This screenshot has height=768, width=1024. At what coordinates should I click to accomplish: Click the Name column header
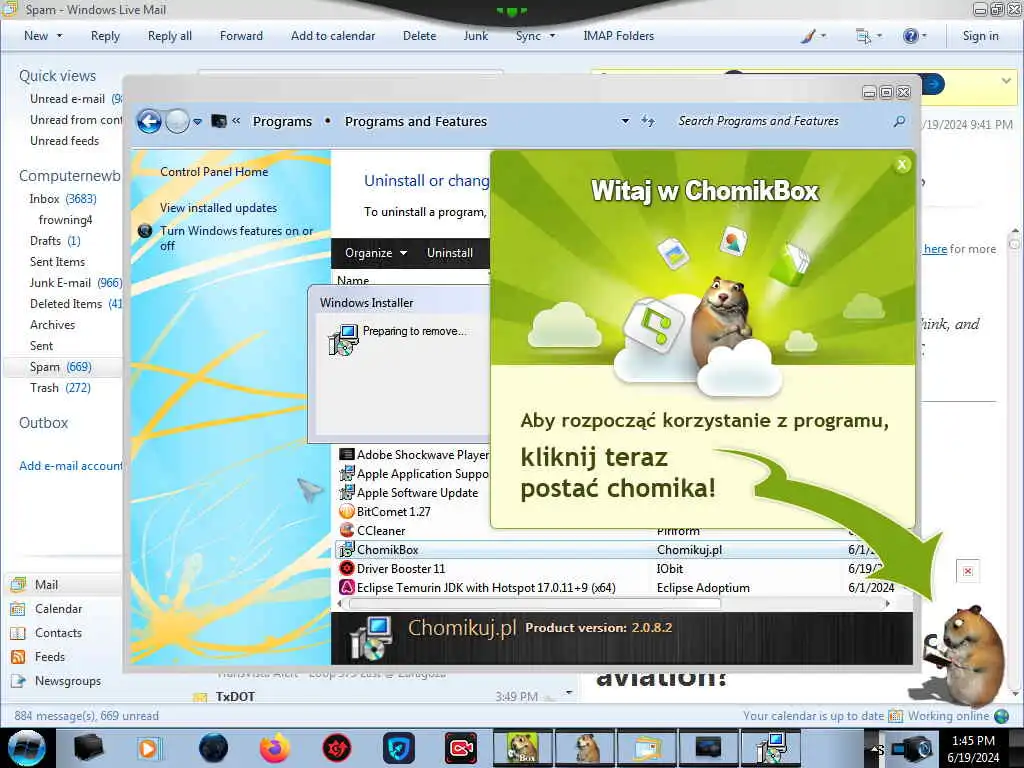click(x=353, y=280)
